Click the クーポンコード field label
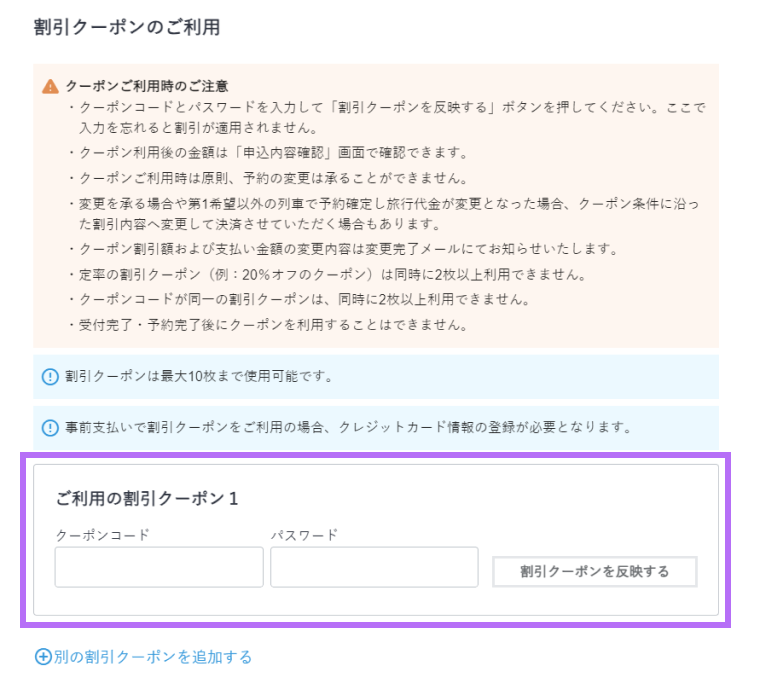Viewport: 760px width, 683px height. tap(102, 535)
